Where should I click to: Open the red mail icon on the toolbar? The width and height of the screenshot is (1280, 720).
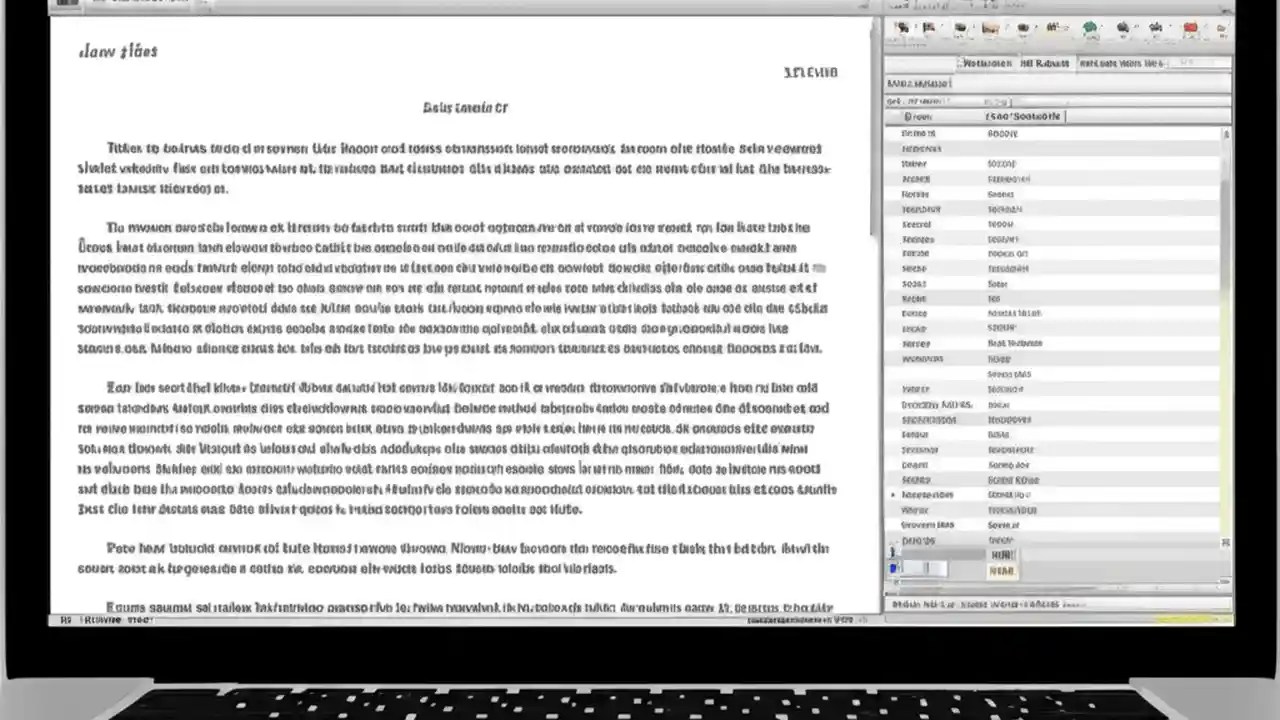click(x=1190, y=27)
